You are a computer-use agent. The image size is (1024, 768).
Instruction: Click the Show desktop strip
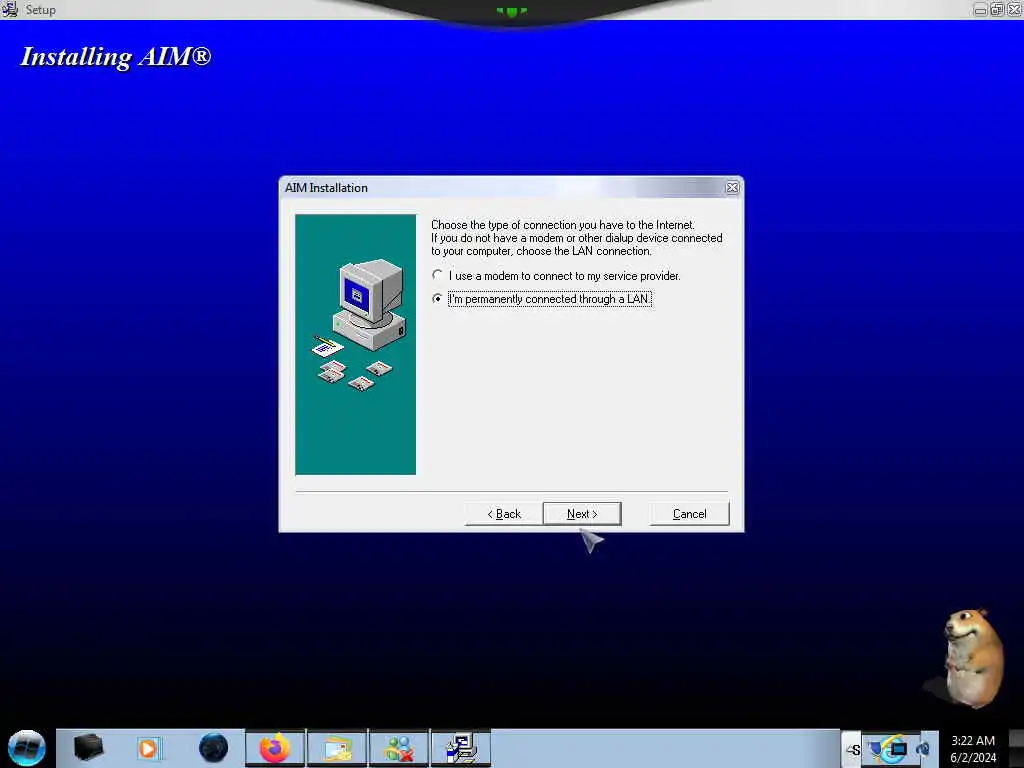point(1016,748)
